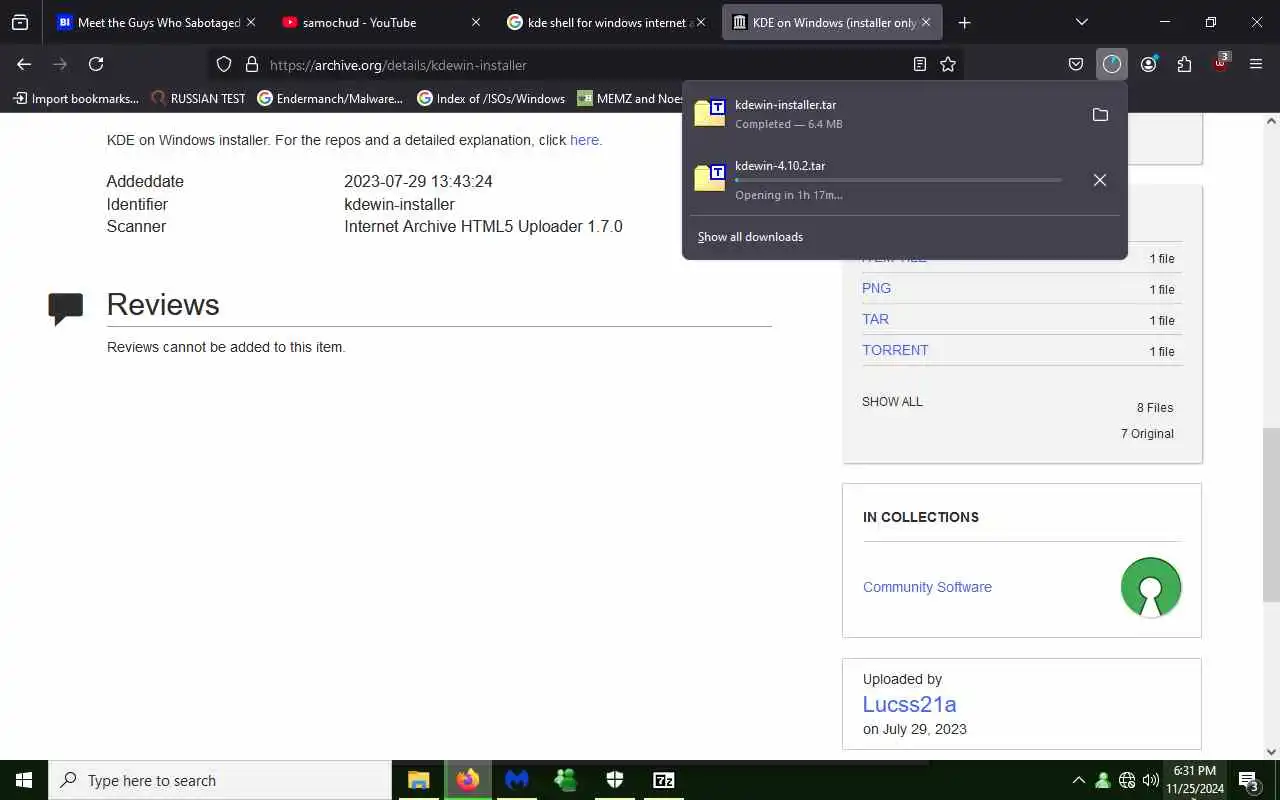Open new tab with plus button
The width and height of the screenshot is (1280, 800).
[964, 22]
